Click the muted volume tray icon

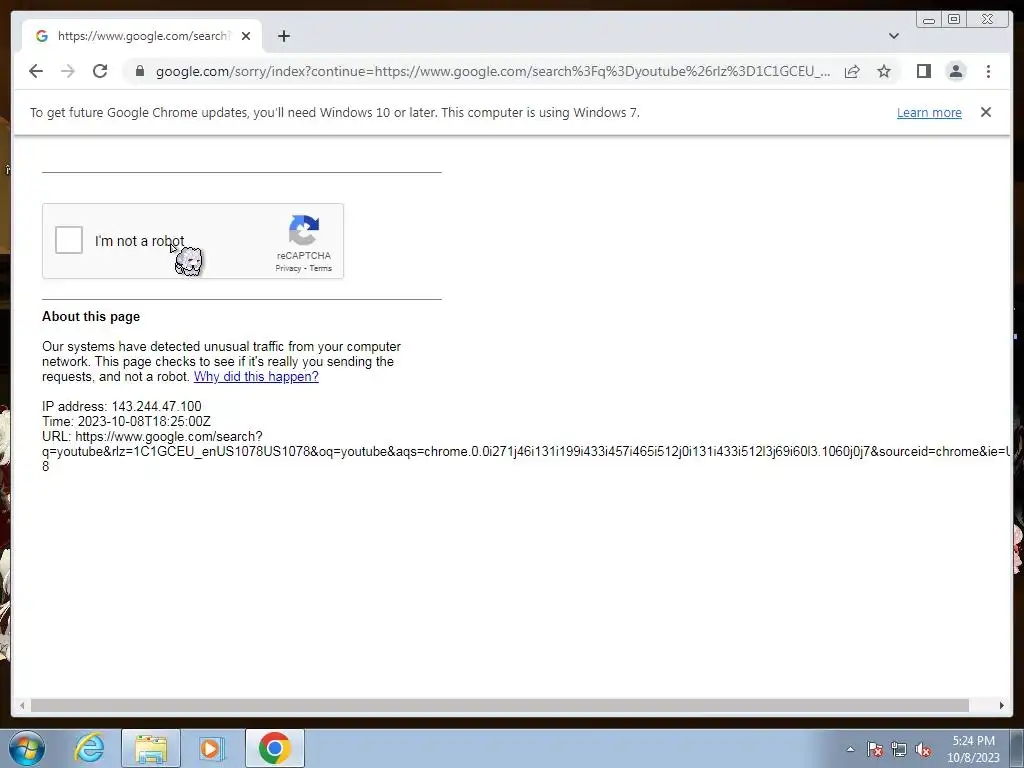click(923, 749)
